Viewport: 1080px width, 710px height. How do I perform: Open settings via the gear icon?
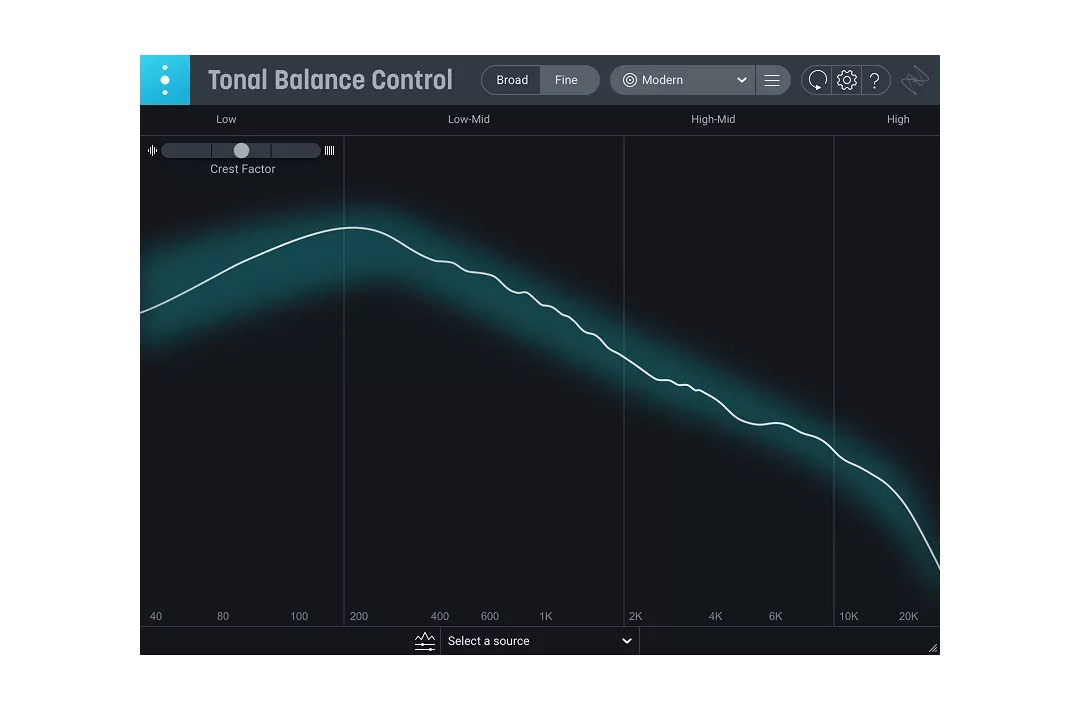coord(847,80)
